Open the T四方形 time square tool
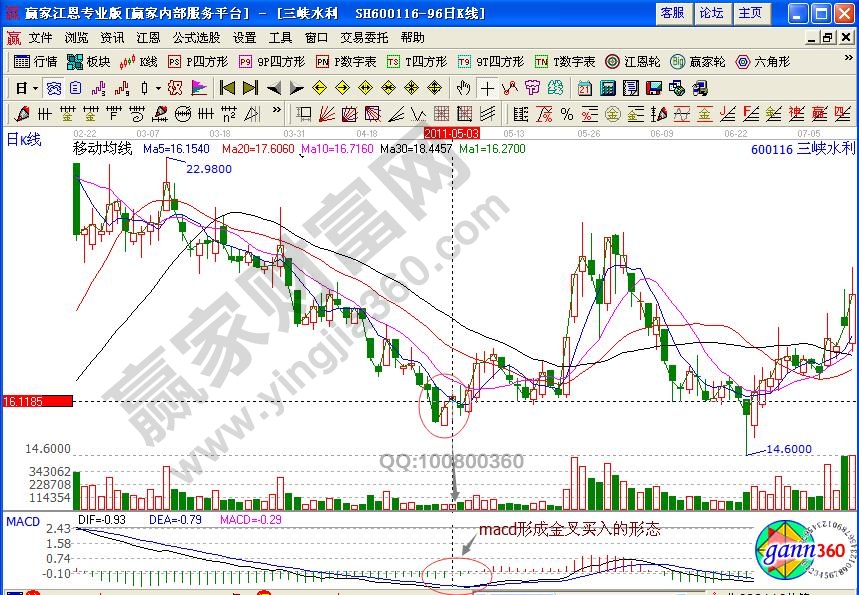 point(417,62)
